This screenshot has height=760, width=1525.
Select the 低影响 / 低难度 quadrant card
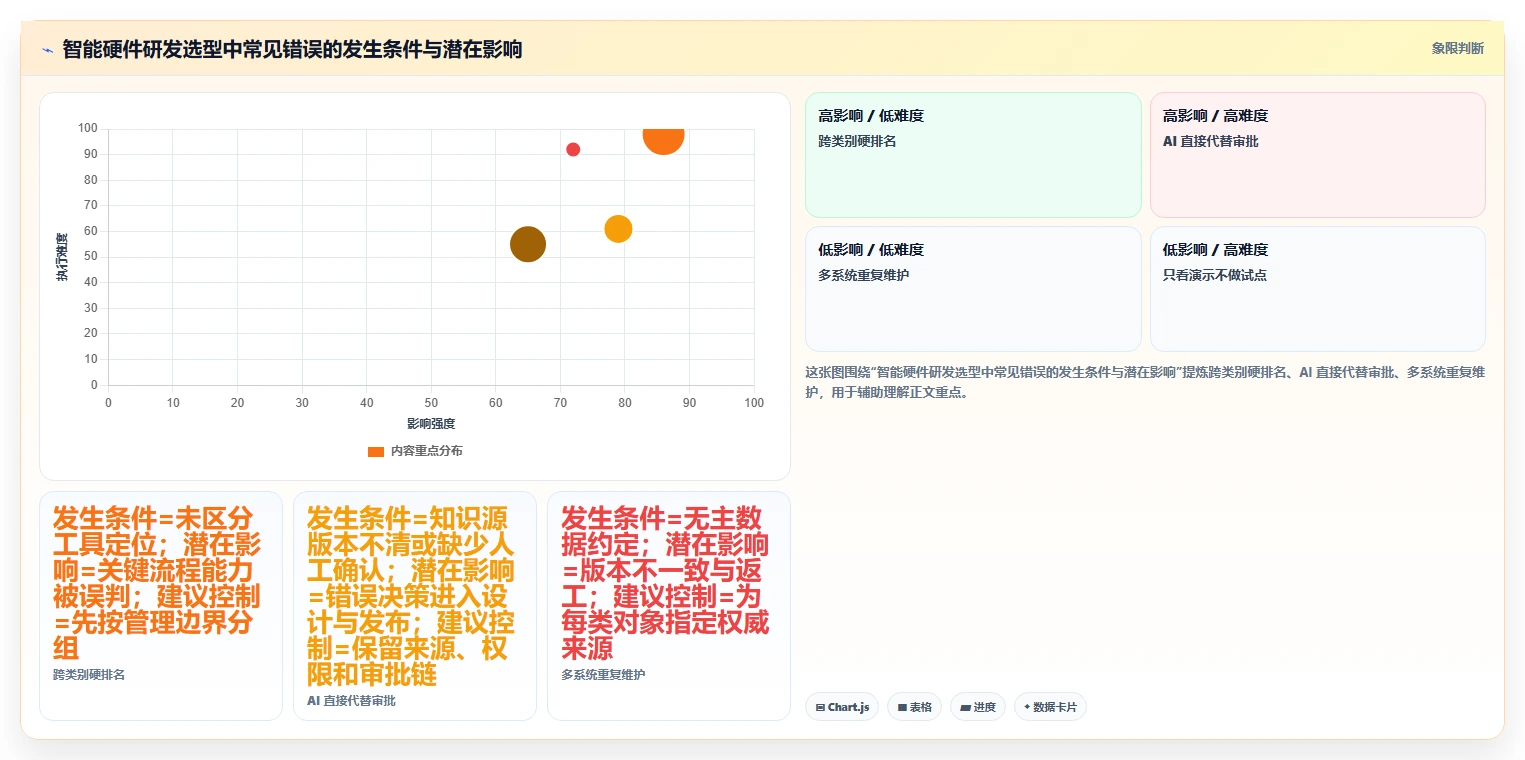coord(973,289)
